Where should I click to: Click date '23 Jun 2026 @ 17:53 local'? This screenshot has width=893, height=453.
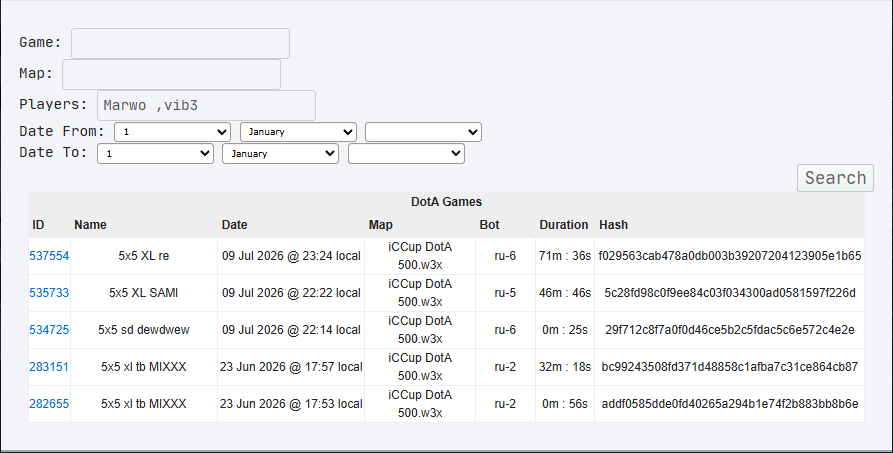pos(291,404)
